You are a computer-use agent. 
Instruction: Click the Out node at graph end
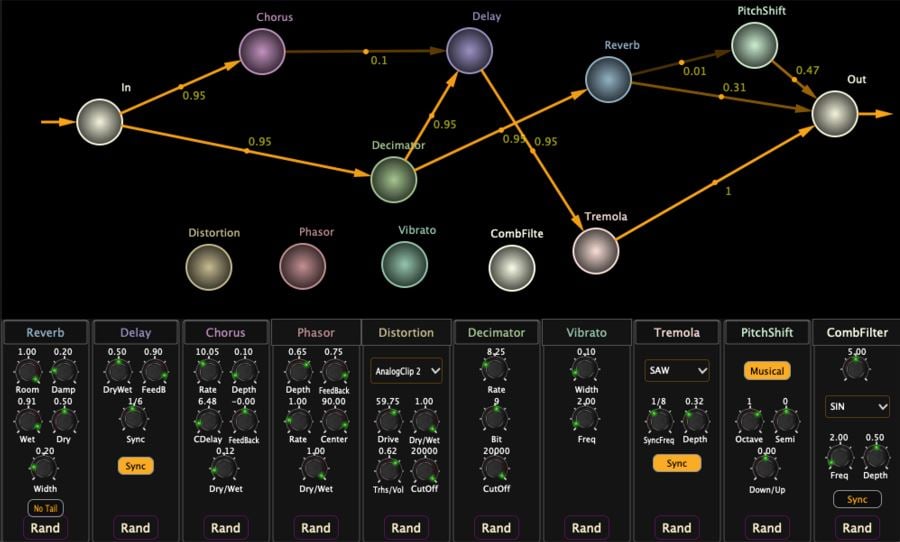pyautogui.click(x=836, y=113)
